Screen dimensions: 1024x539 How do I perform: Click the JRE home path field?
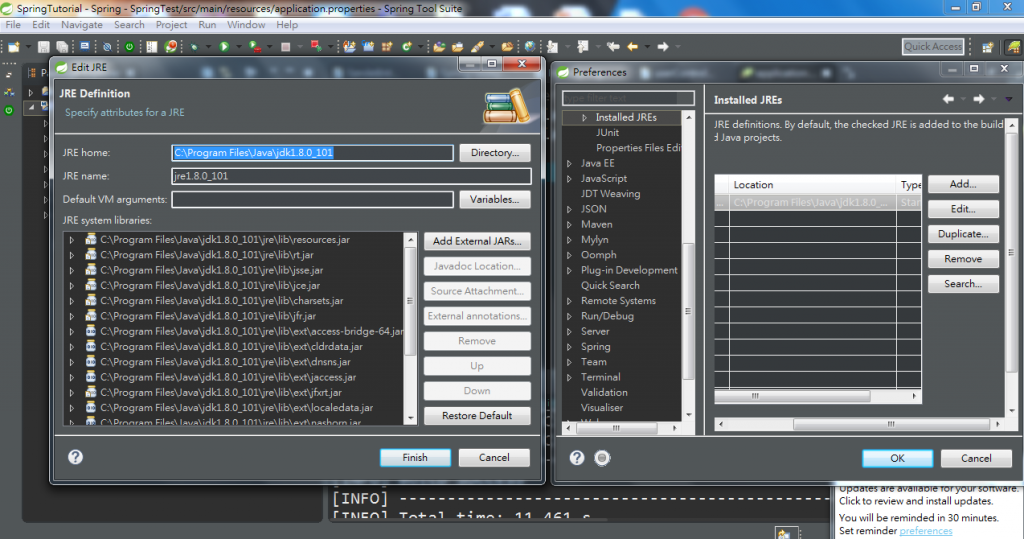[312, 153]
